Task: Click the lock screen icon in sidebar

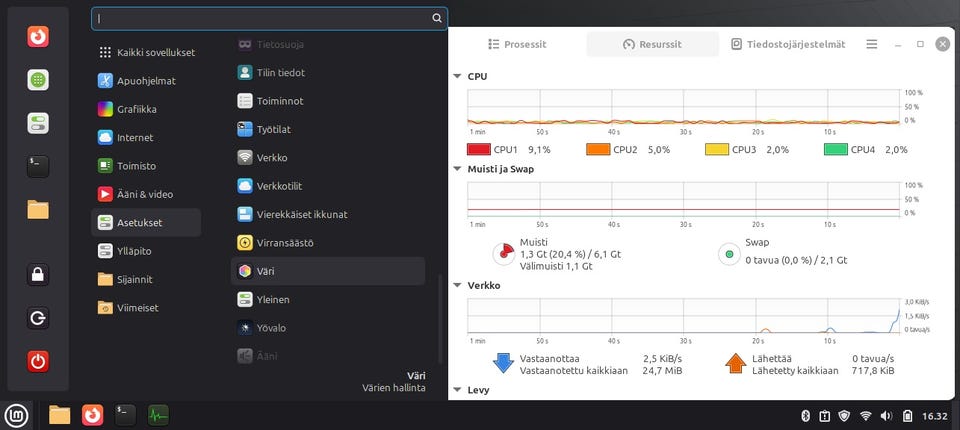Action: 38,274
